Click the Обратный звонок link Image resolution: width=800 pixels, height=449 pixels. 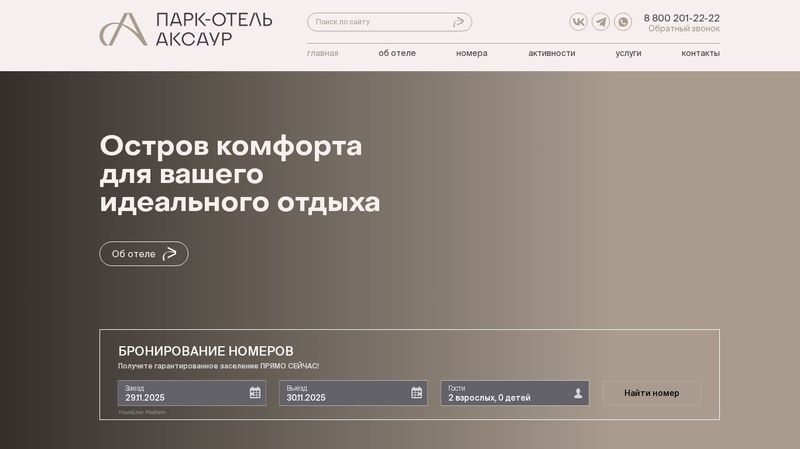coord(683,29)
